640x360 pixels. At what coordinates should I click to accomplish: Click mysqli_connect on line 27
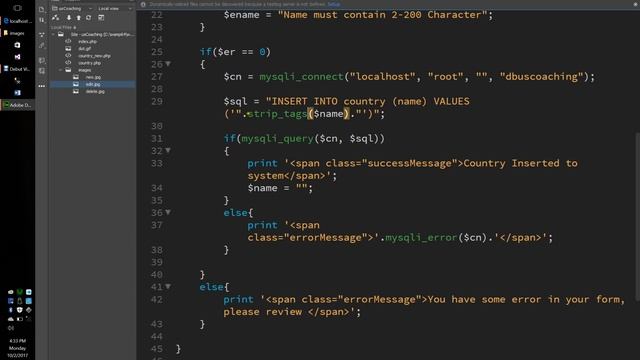click(302, 77)
